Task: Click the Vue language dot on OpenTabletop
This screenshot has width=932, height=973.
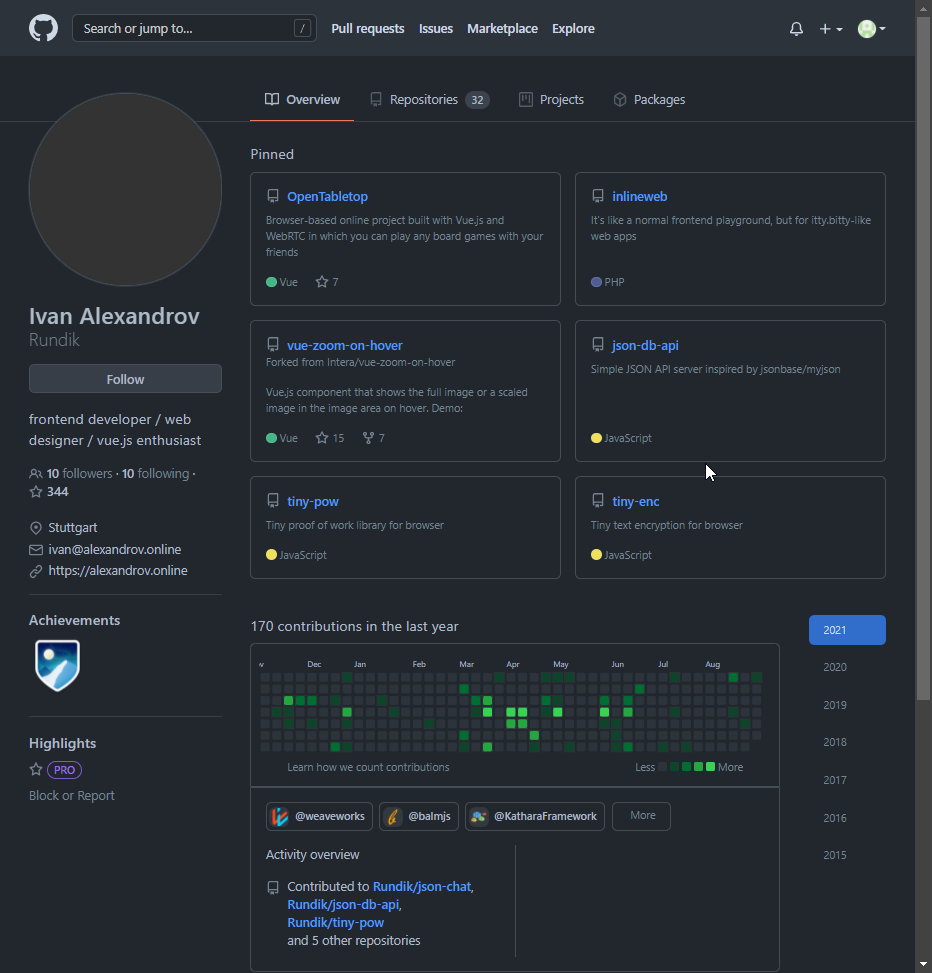Action: [x=271, y=282]
